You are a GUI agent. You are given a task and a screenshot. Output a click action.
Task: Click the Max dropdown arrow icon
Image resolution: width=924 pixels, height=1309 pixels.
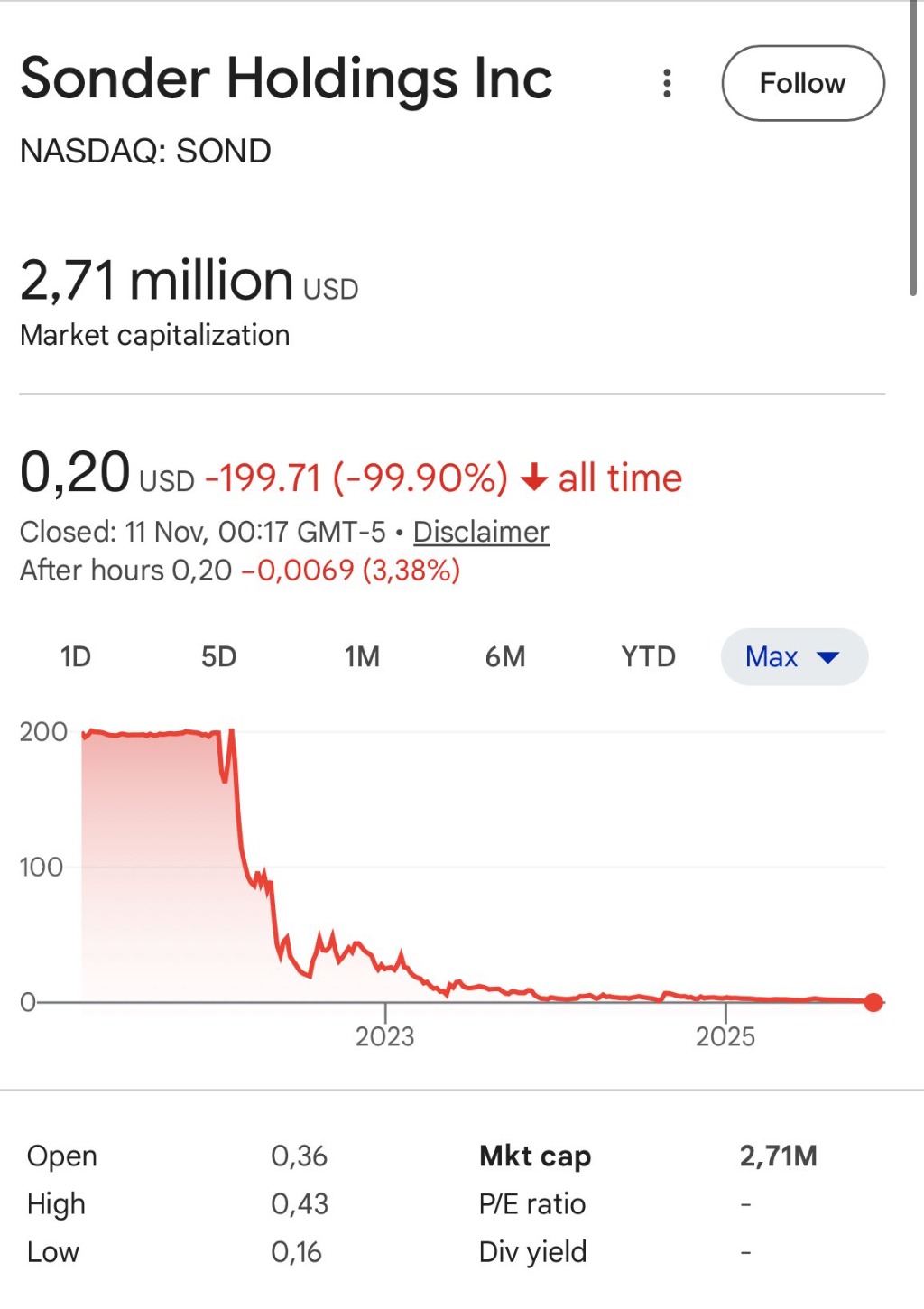tap(827, 657)
